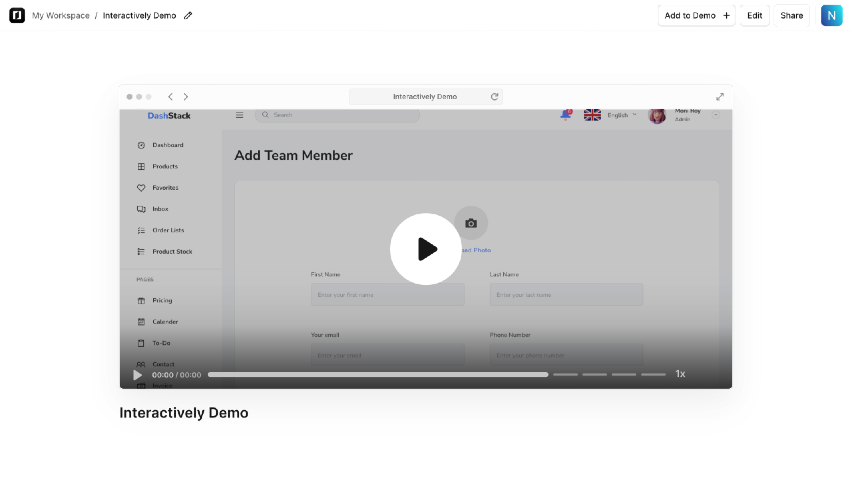
Task: Click the Interactively Demo address bar
Action: pos(425,97)
